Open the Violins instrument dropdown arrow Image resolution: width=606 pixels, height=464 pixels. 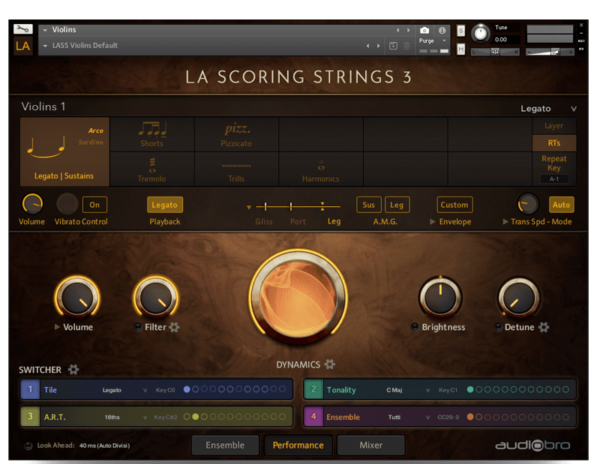45,30
